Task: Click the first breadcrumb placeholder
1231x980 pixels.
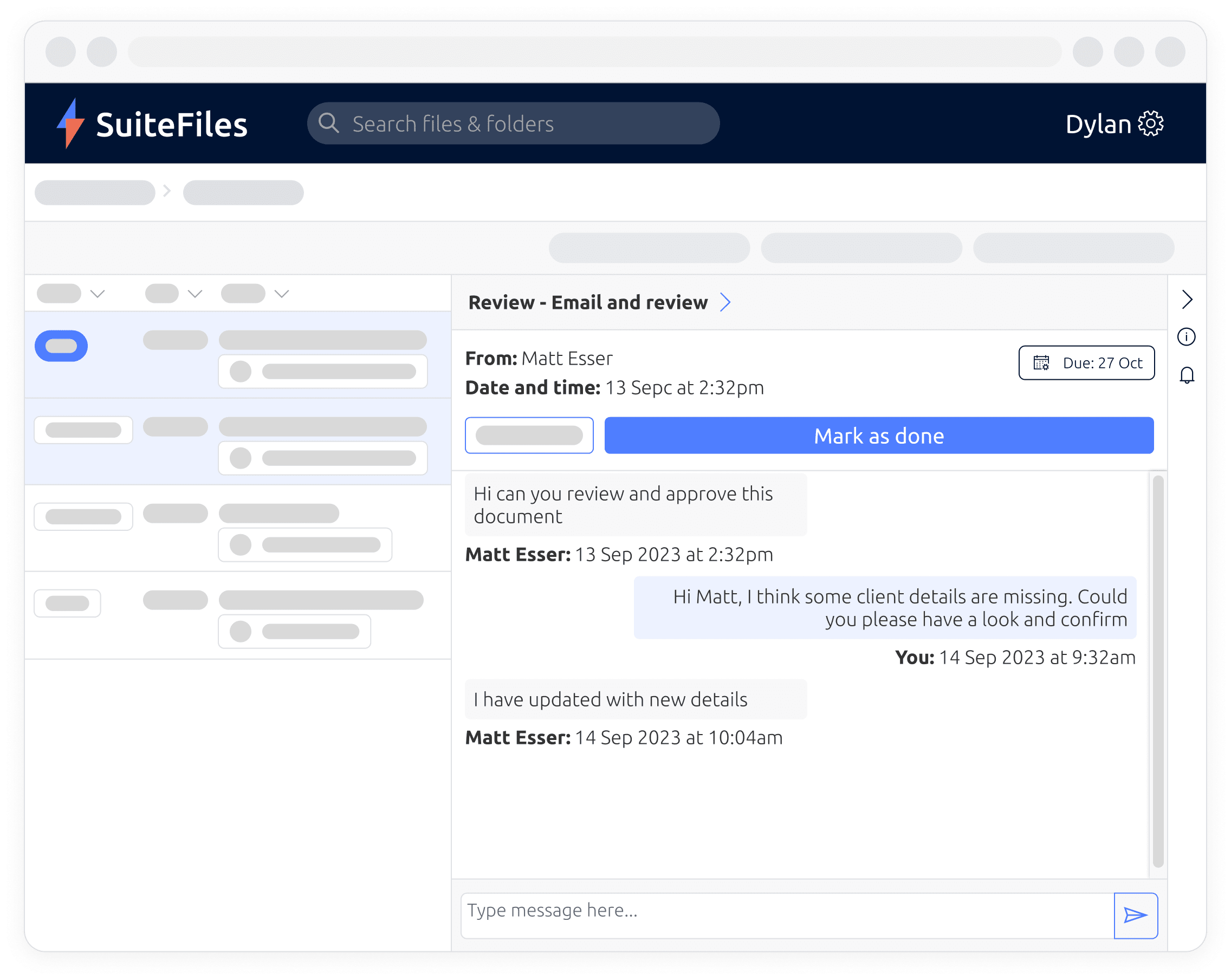Action: (95, 192)
